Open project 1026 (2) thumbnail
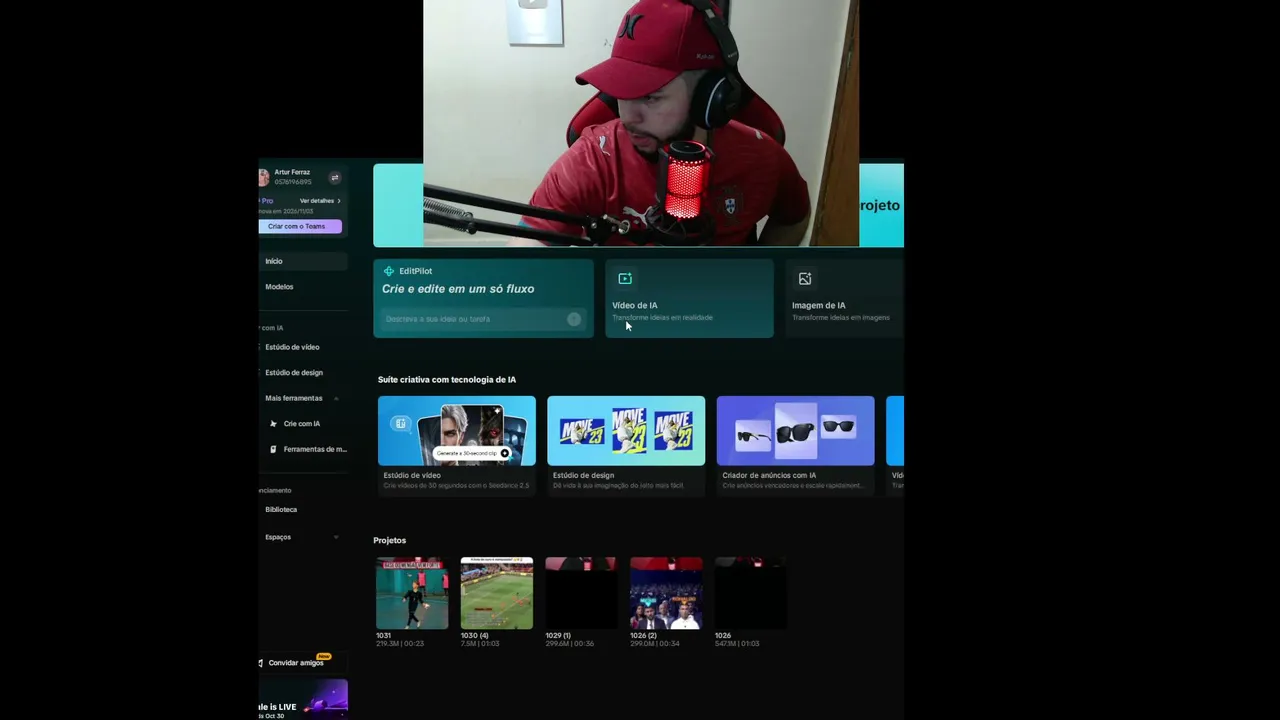Screen dimensions: 1280x720 coord(666,593)
